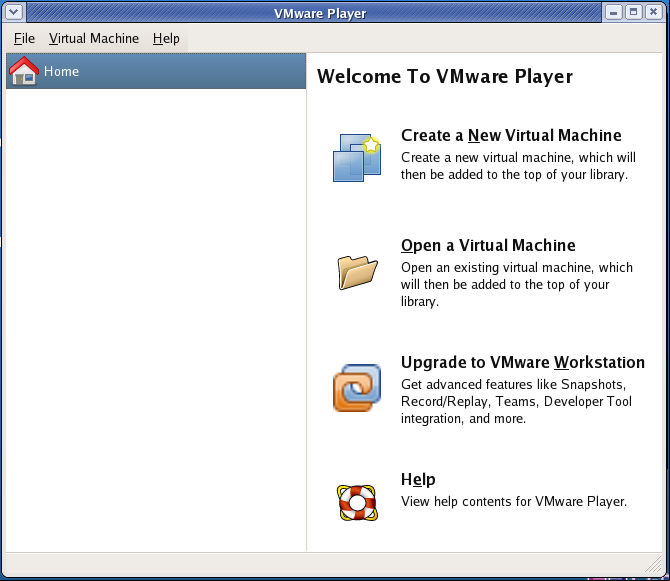
Task: Click the red house Home icon
Action: (24, 70)
